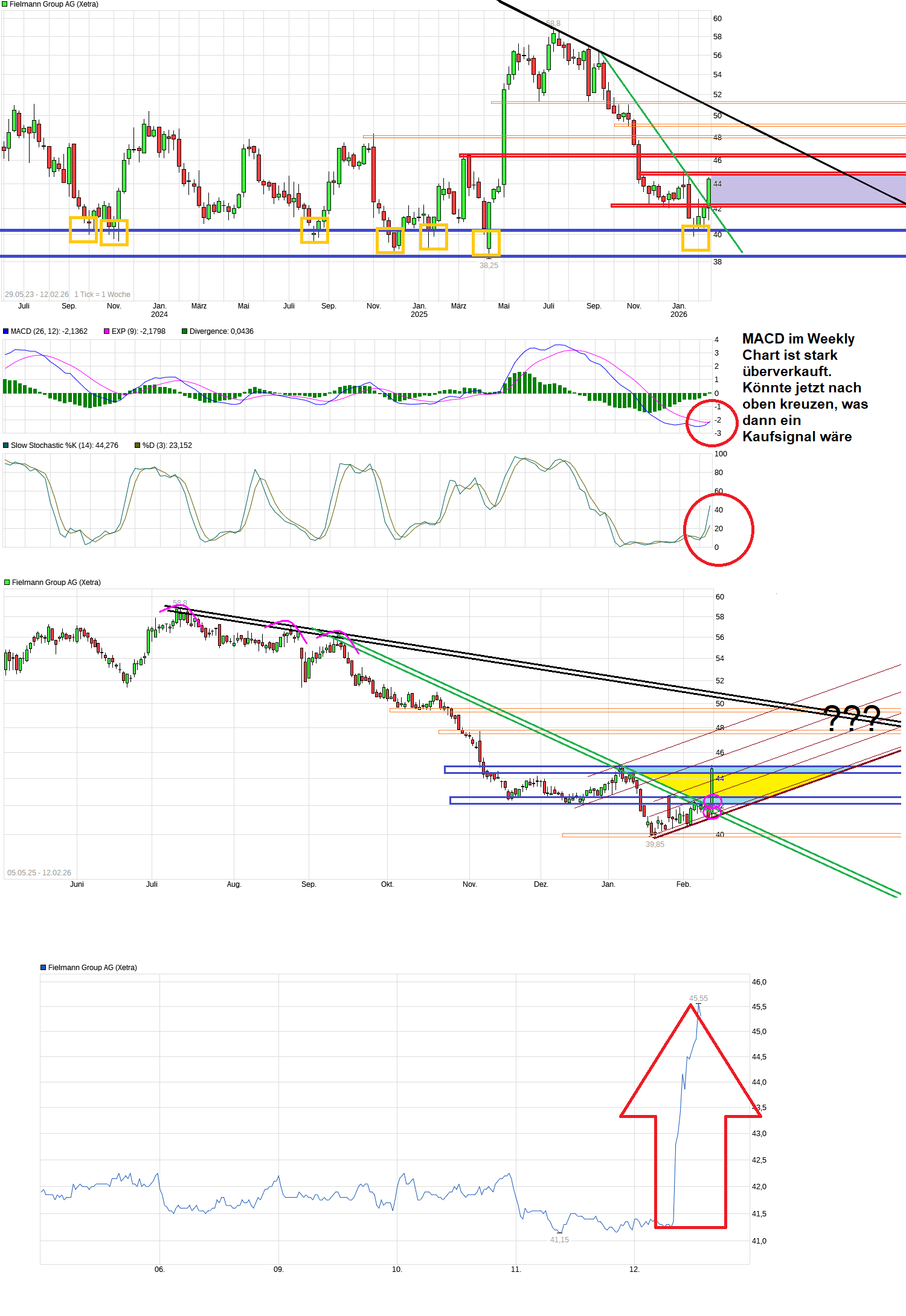This screenshot has width=906, height=1316.
Task: Click the magenta EXP (9) legend square
Action: (107, 331)
